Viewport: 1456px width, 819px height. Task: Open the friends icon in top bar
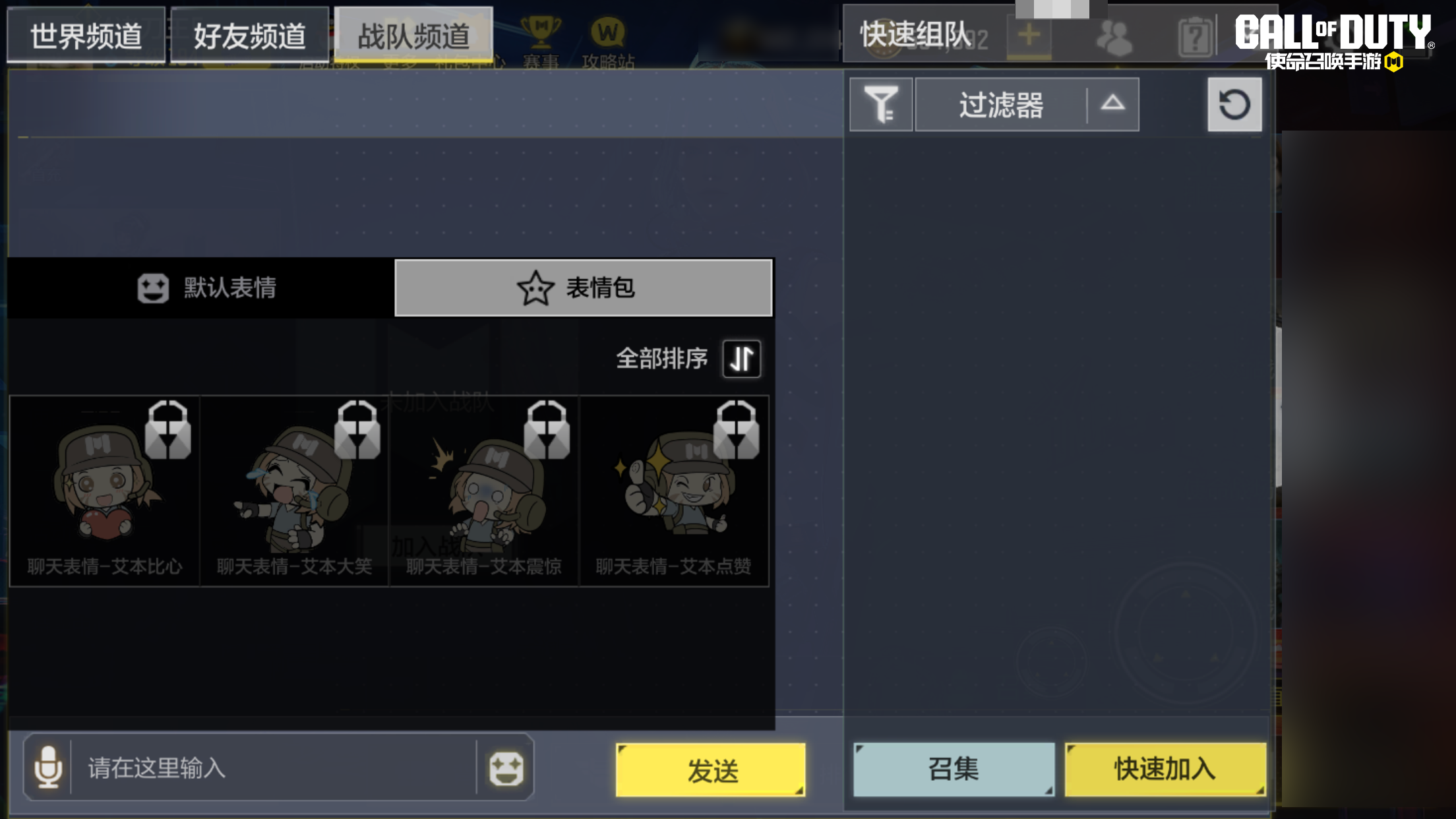pyautogui.click(x=1114, y=37)
